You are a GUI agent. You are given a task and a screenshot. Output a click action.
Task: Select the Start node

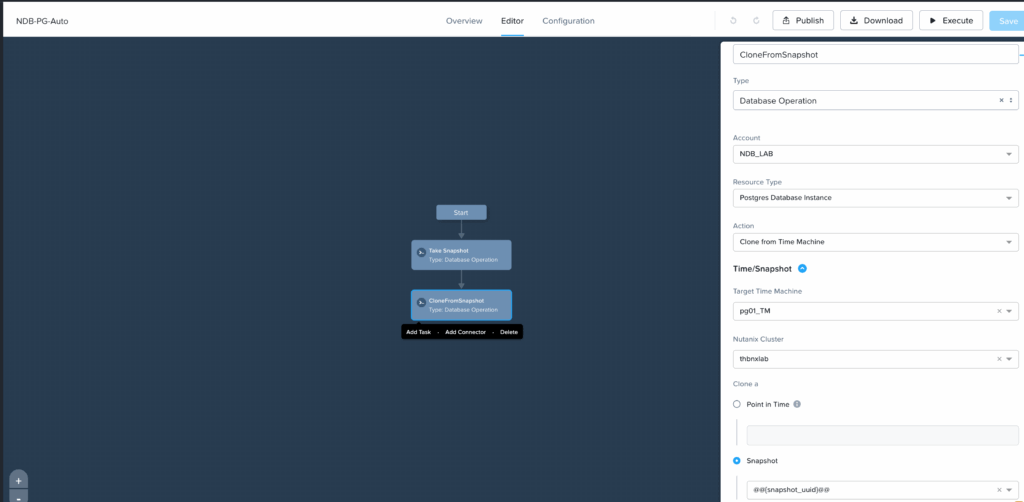pyautogui.click(x=461, y=212)
